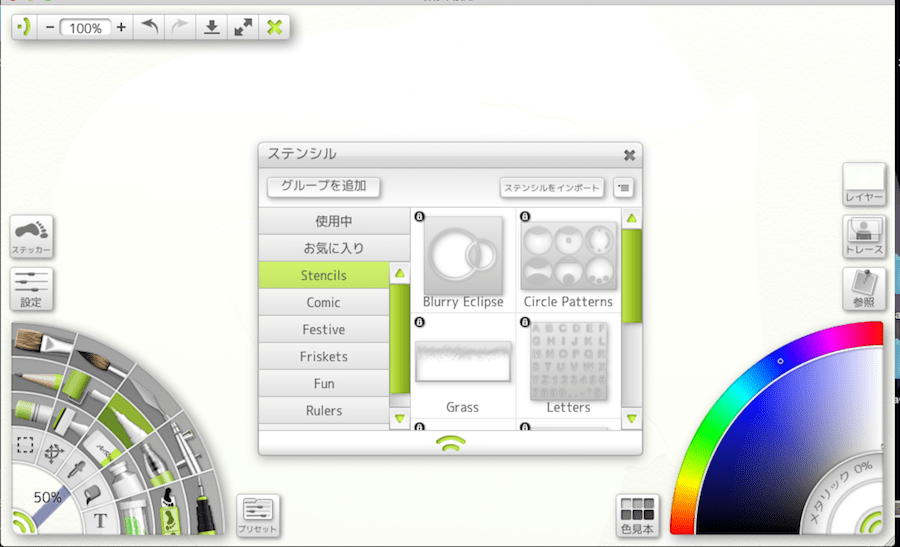Toggle lock icon on Letters stencil

pos(525,322)
